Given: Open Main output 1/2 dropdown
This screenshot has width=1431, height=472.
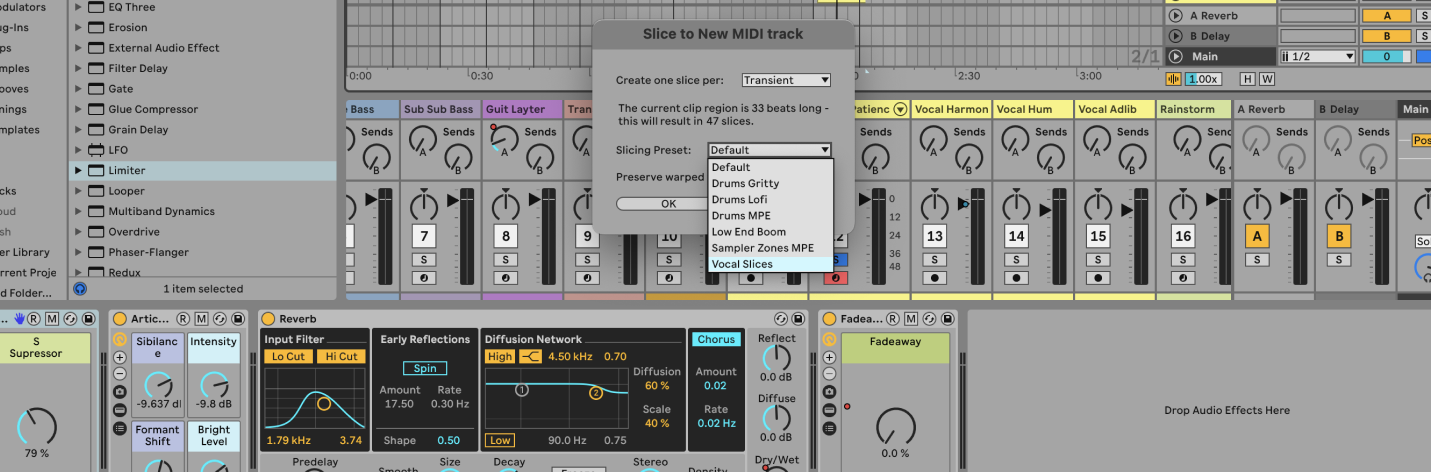Looking at the screenshot, I should pos(1318,57).
